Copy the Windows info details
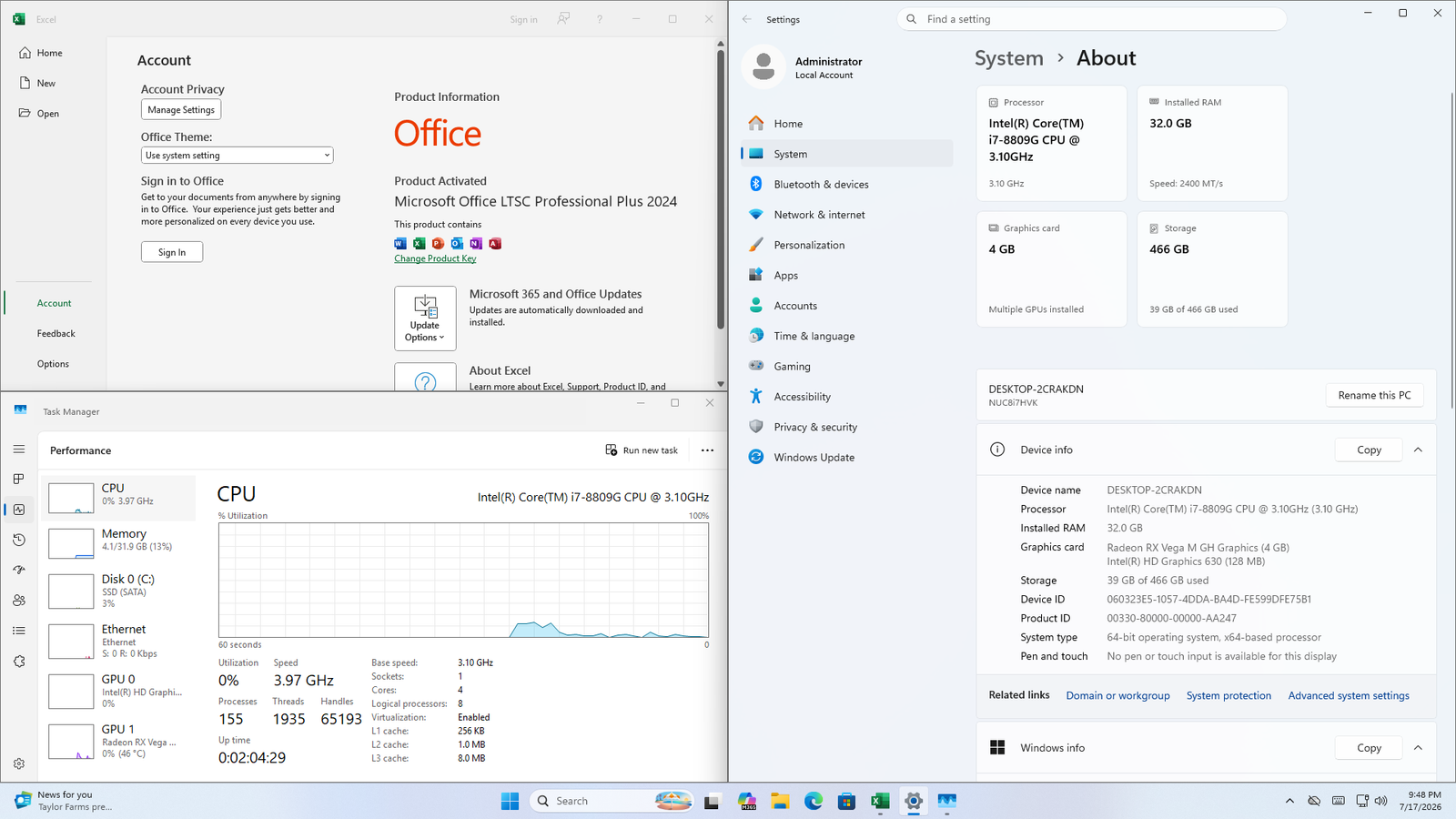The image size is (1456, 819). (x=1369, y=748)
